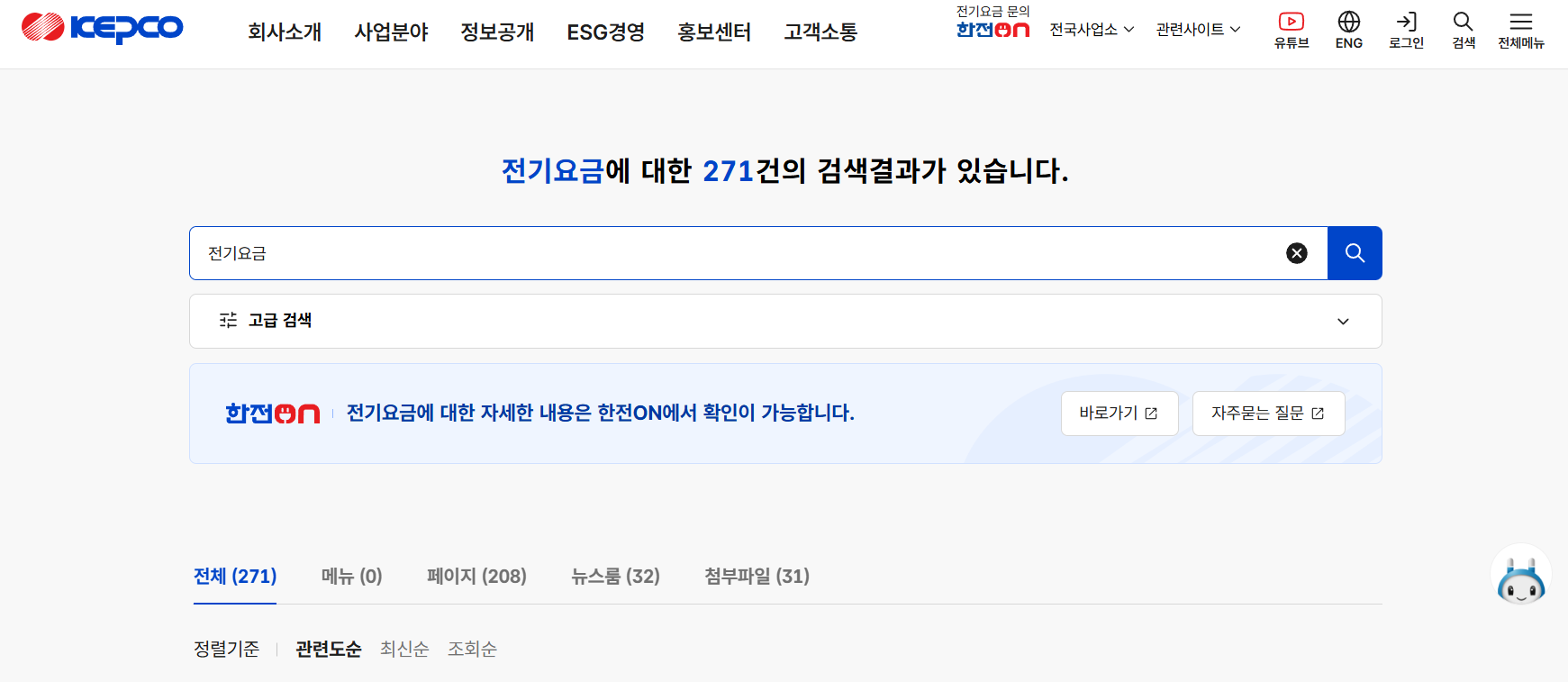Screen dimensions: 1568x682
Task: Click the 한전ON banner description text
Action: pos(601,414)
